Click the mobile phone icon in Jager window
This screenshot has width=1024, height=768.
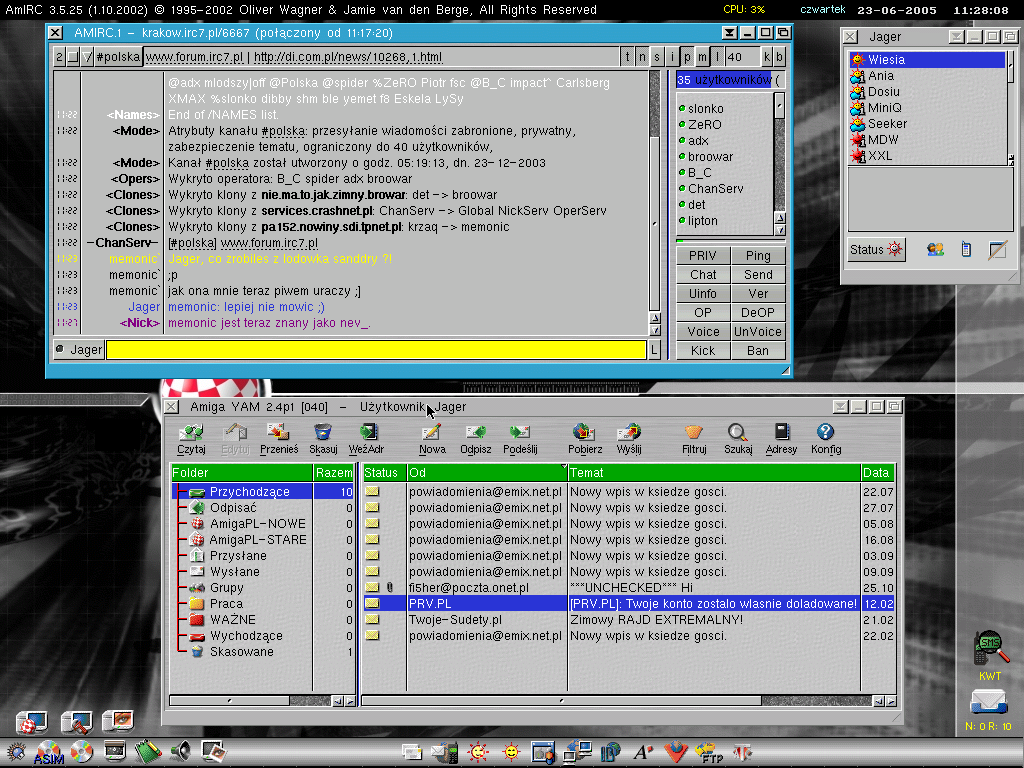coord(966,250)
